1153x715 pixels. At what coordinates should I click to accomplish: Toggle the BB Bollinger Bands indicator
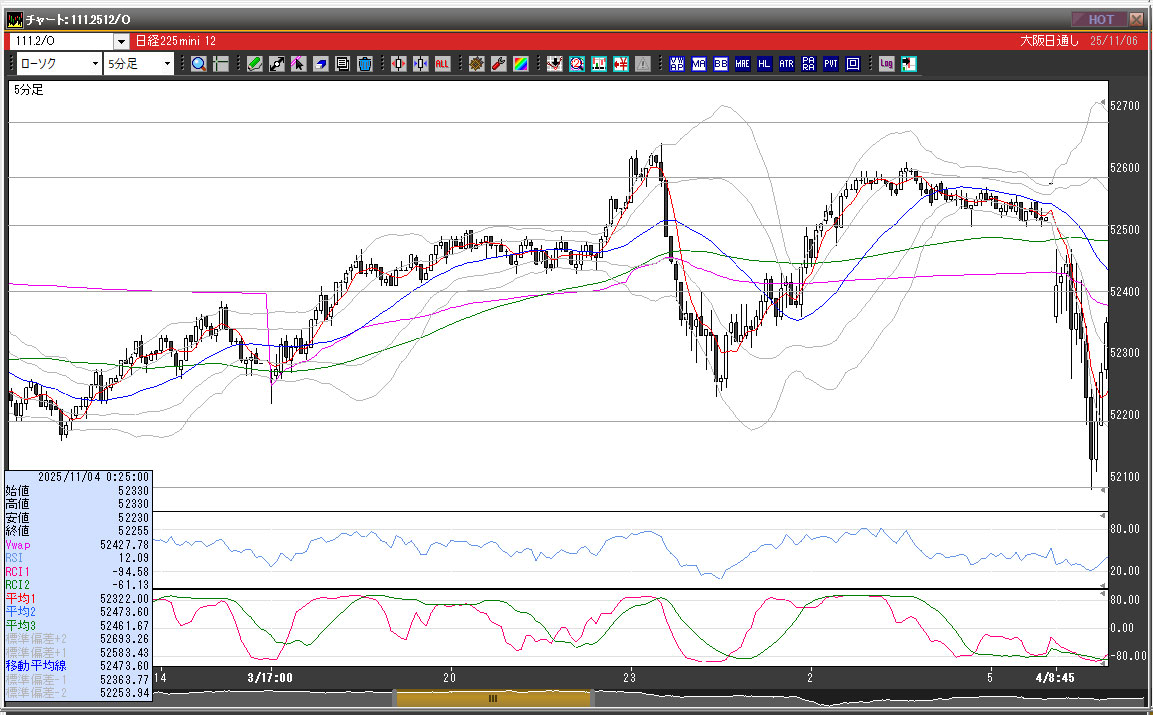721,64
